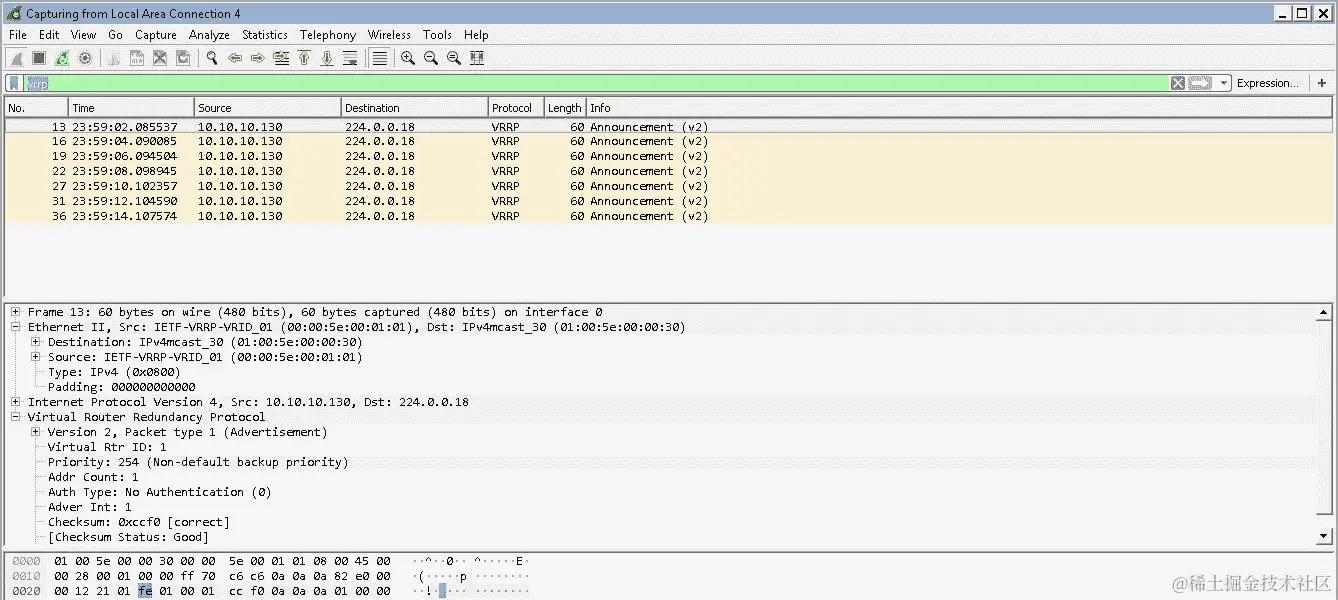
Task: Collapse the Ethernet II tree node
Action: (x=16, y=327)
